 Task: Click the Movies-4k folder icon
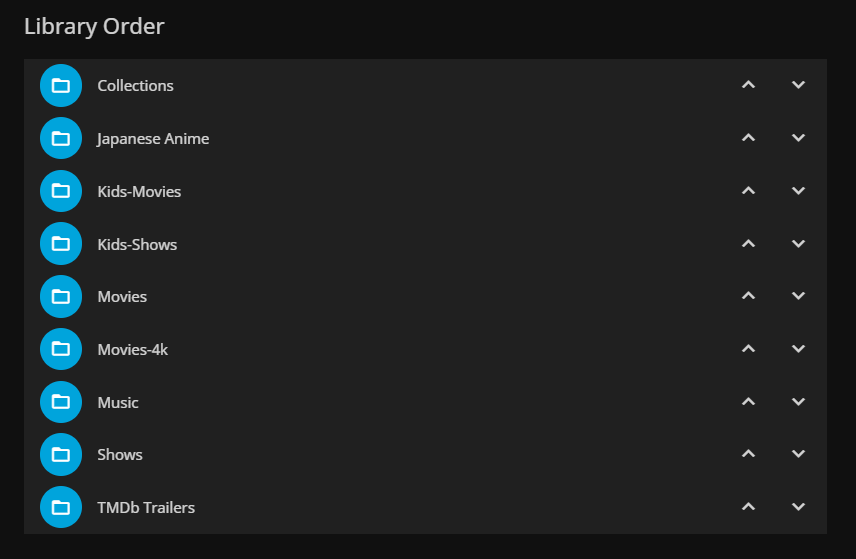pyautogui.click(x=60, y=349)
